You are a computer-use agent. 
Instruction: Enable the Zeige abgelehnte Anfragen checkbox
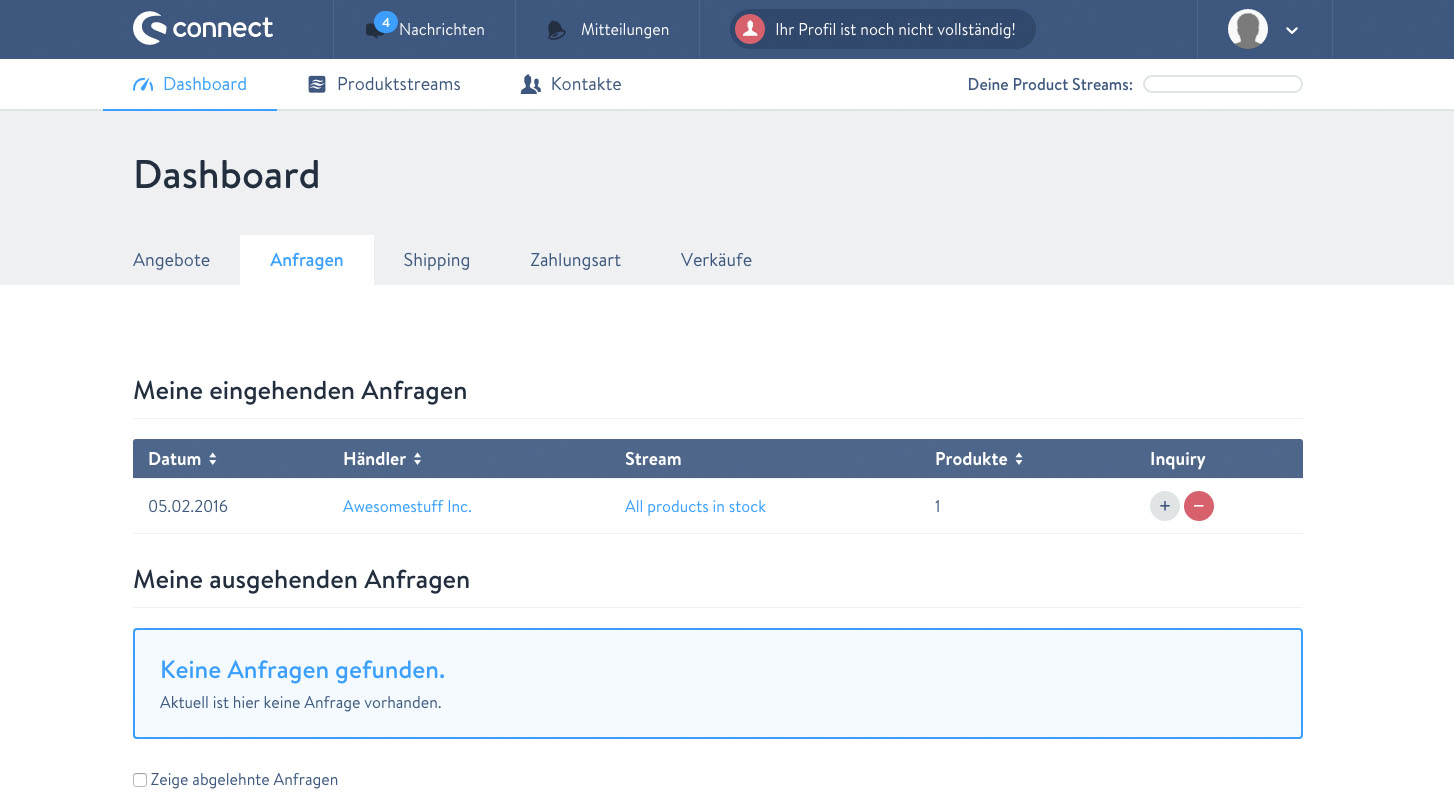pos(140,780)
